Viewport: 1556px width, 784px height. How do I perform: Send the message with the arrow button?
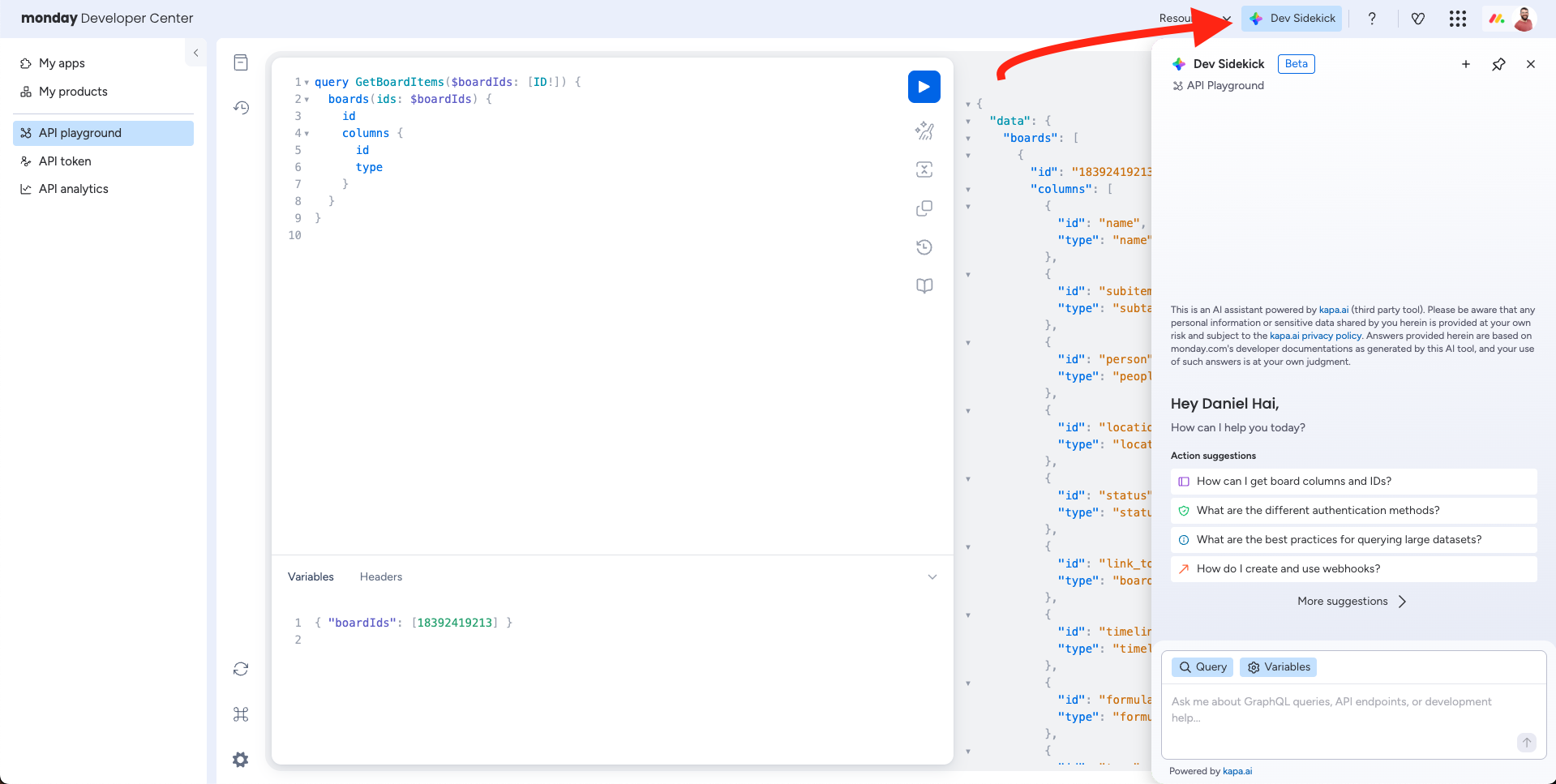(x=1527, y=742)
